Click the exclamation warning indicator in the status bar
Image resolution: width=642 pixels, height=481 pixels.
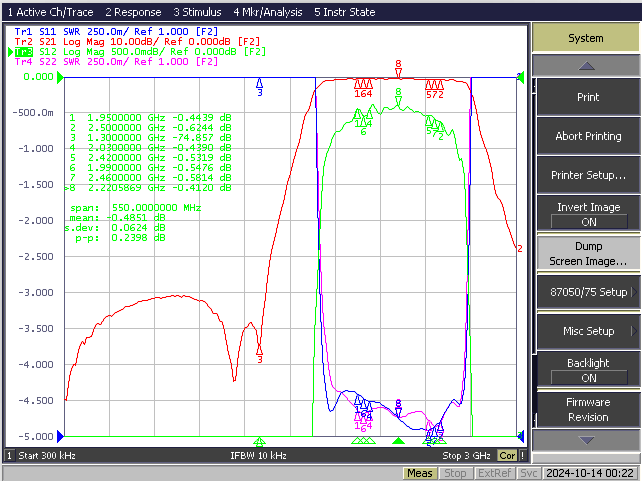(522, 455)
